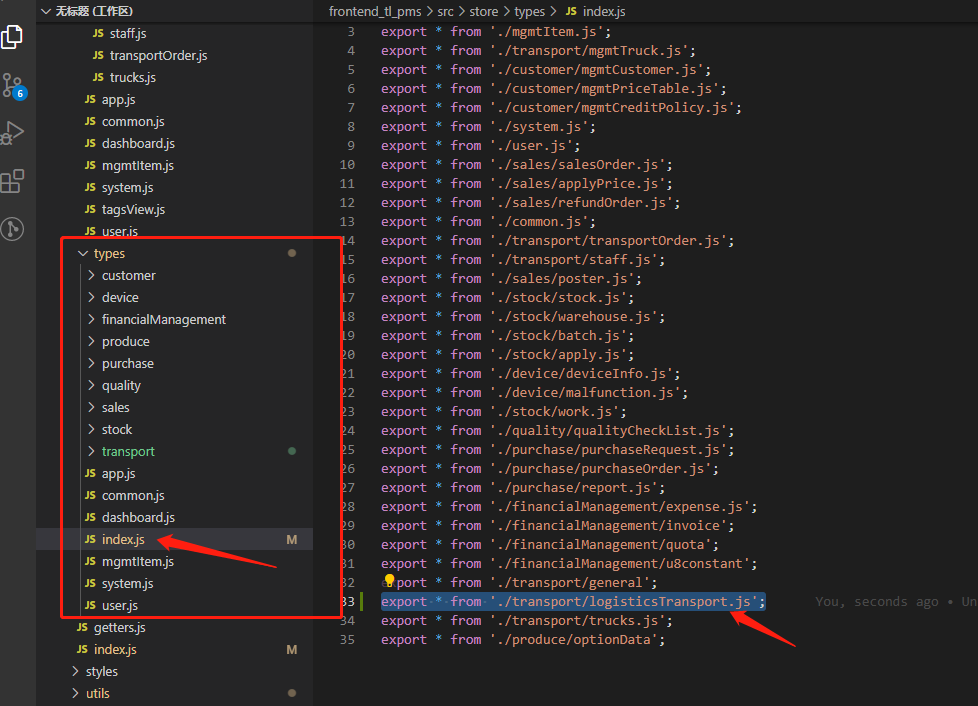Open getters.js from the file tree
Viewport: 978px width, 706px height.
[x=119, y=628]
